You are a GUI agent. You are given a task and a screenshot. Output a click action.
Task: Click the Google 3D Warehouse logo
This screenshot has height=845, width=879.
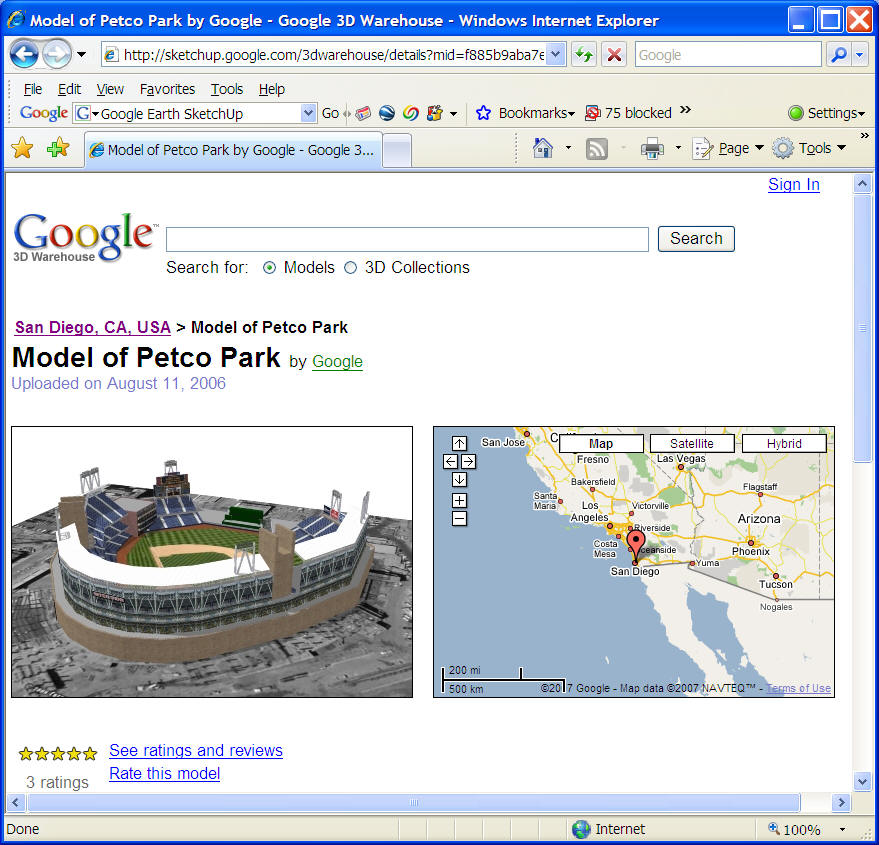(x=85, y=237)
